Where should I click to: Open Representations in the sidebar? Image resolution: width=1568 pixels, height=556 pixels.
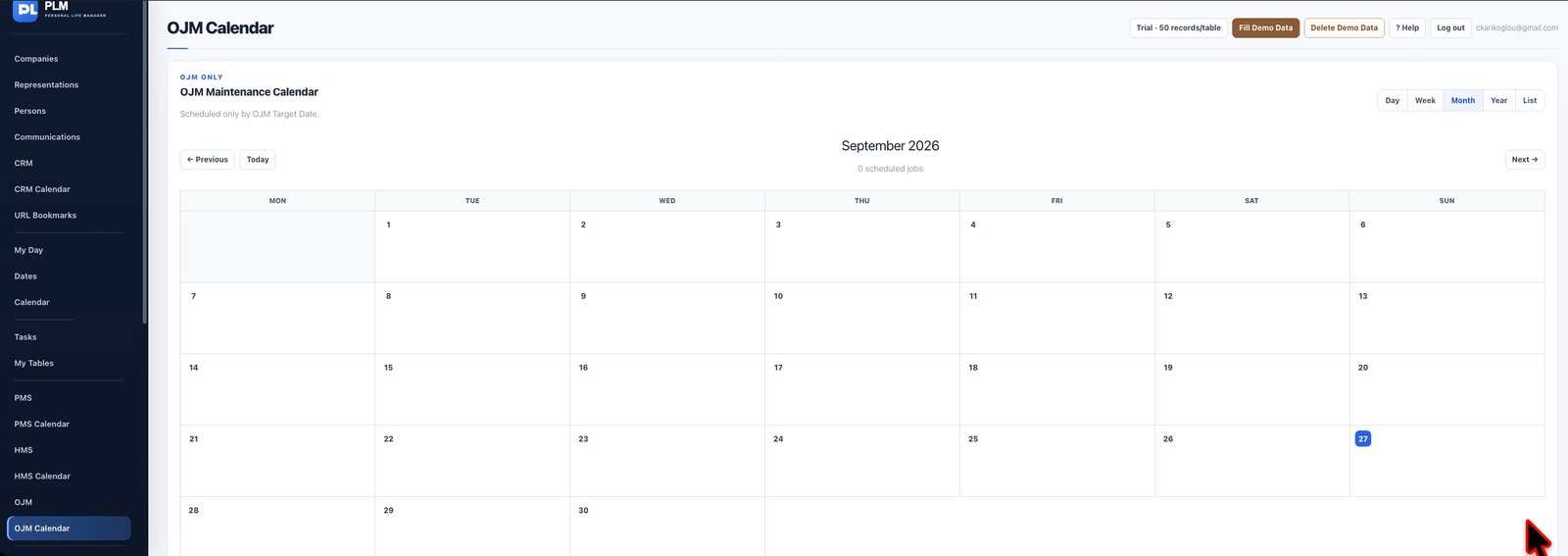(46, 85)
